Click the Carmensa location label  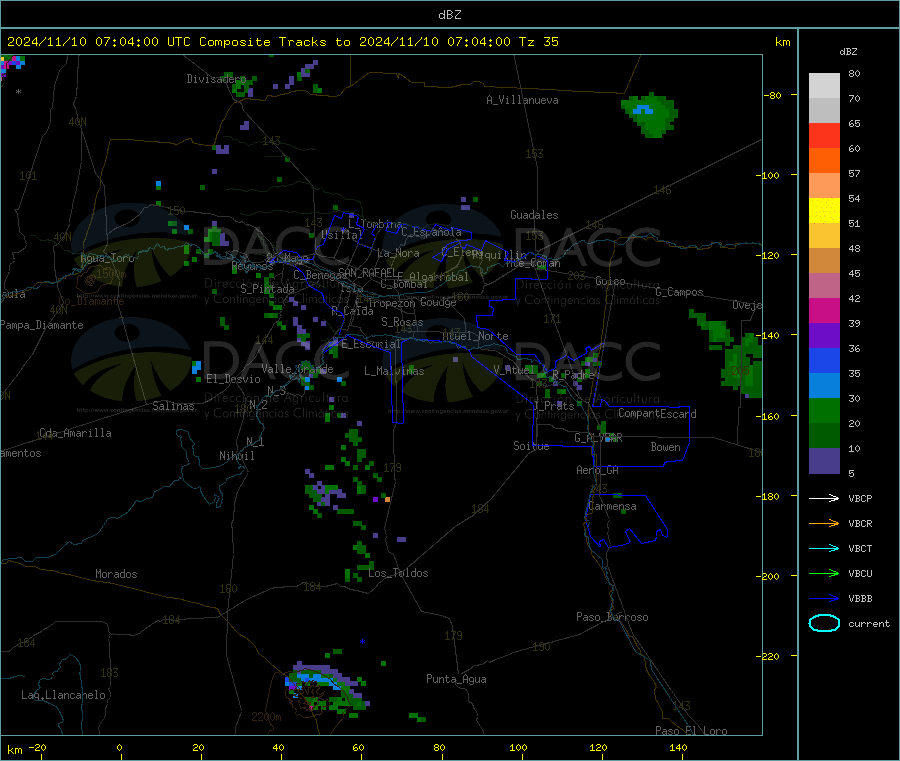click(612, 507)
